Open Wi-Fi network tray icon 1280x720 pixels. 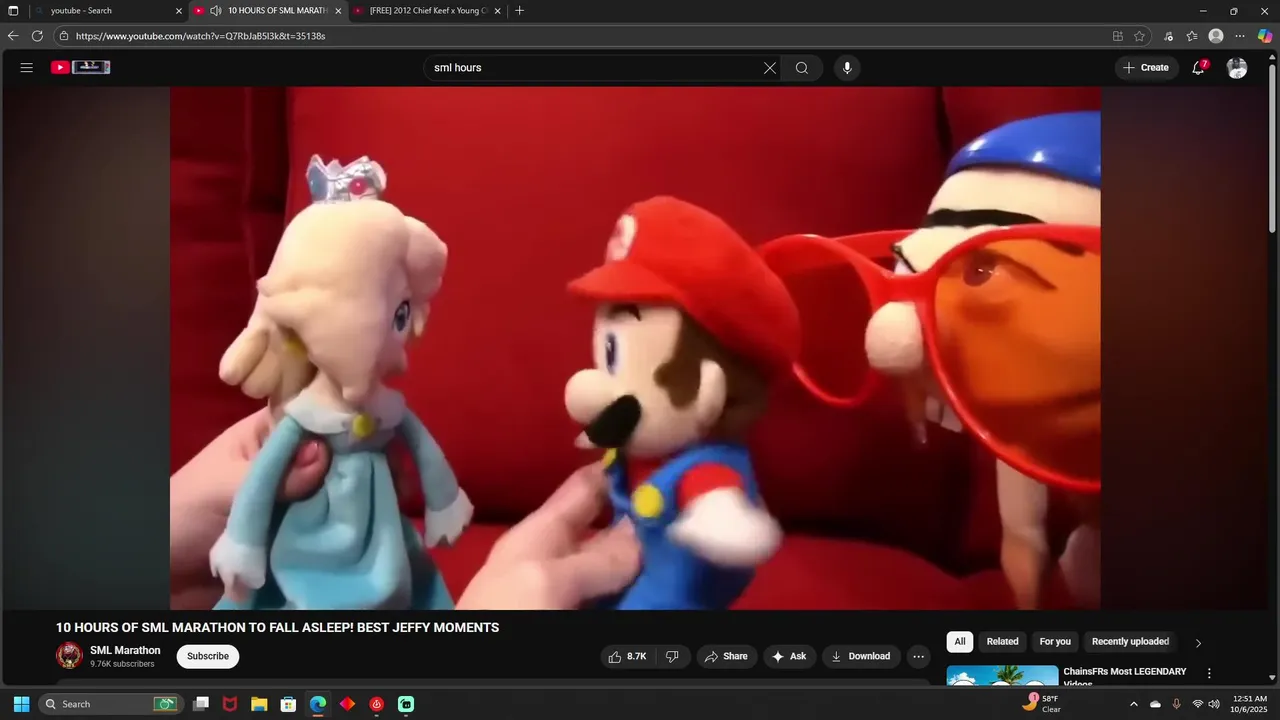point(1197,704)
